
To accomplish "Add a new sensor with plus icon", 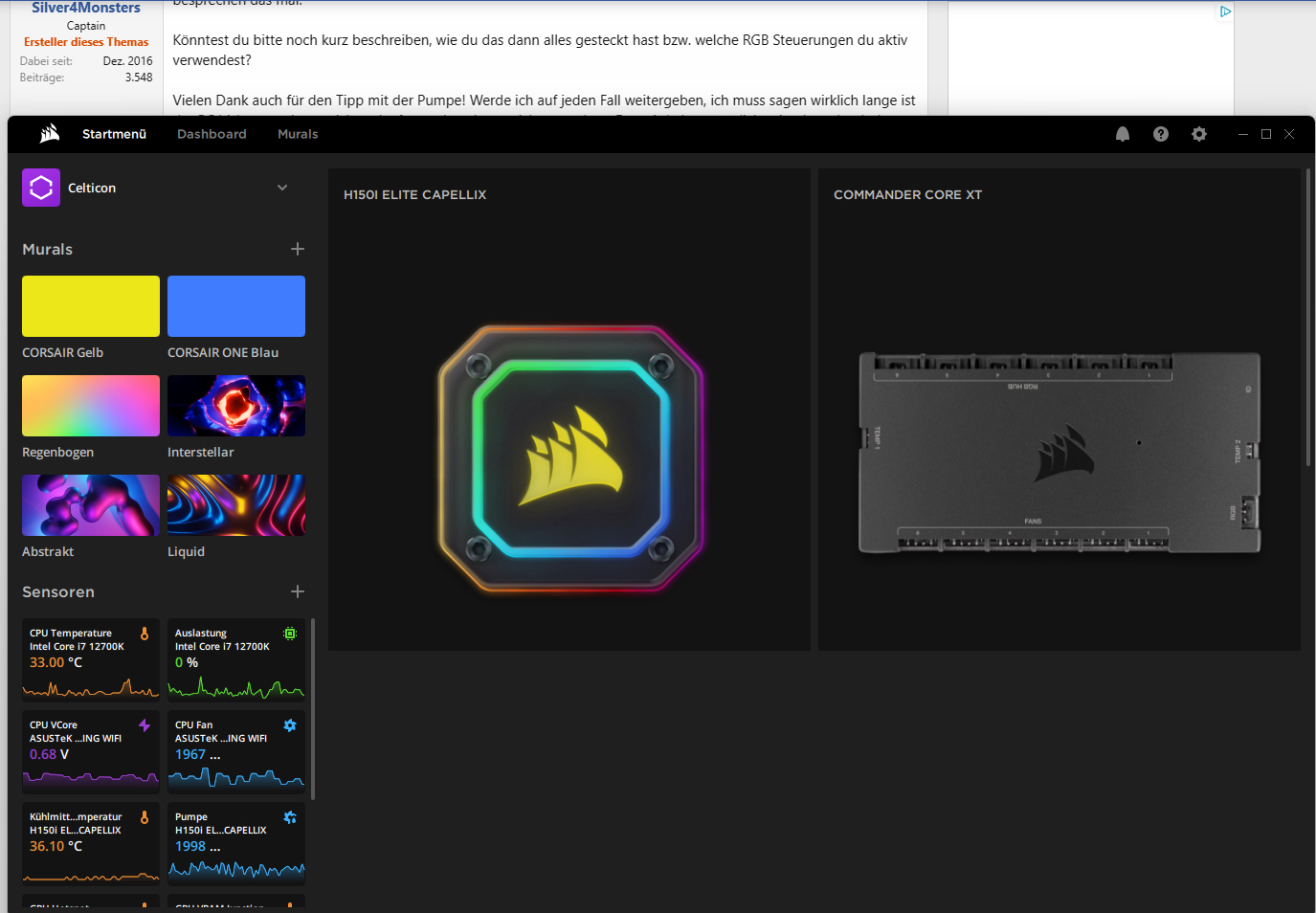I will pyautogui.click(x=298, y=591).
